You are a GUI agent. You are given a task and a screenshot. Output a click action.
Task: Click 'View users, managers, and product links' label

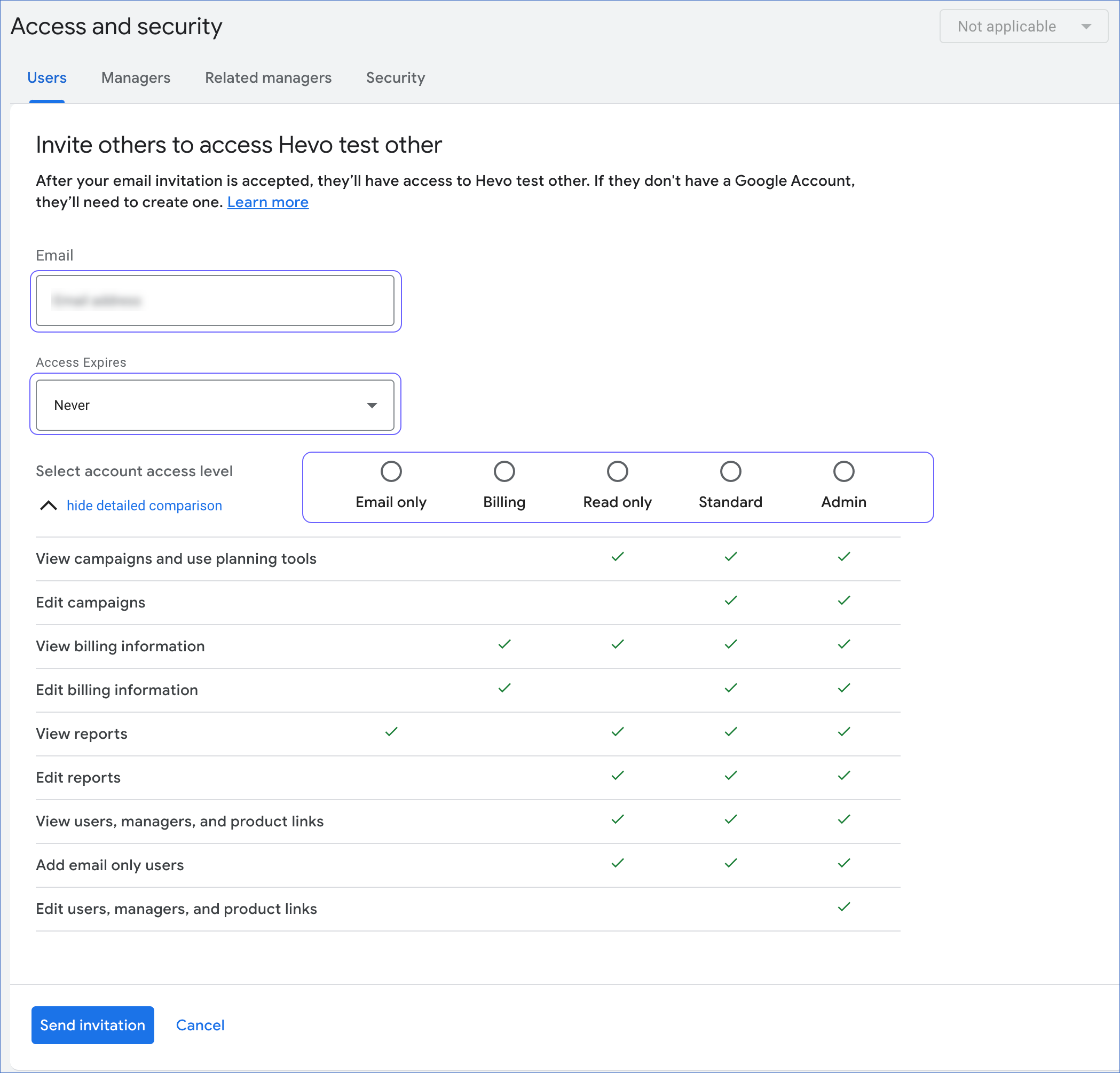point(179,822)
